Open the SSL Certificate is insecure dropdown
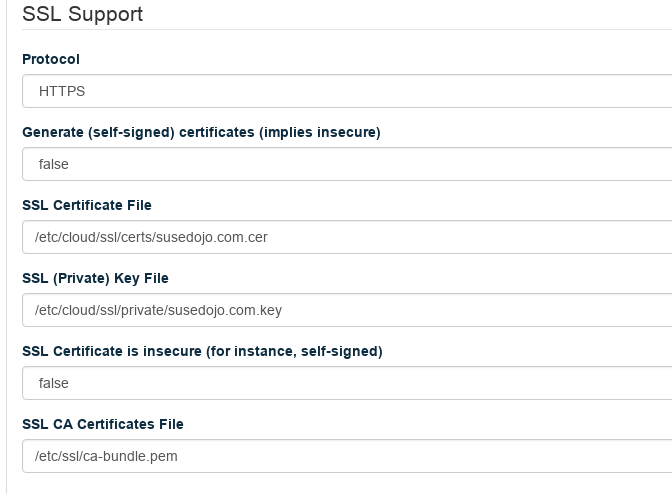The width and height of the screenshot is (672, 494). [346, 383]
